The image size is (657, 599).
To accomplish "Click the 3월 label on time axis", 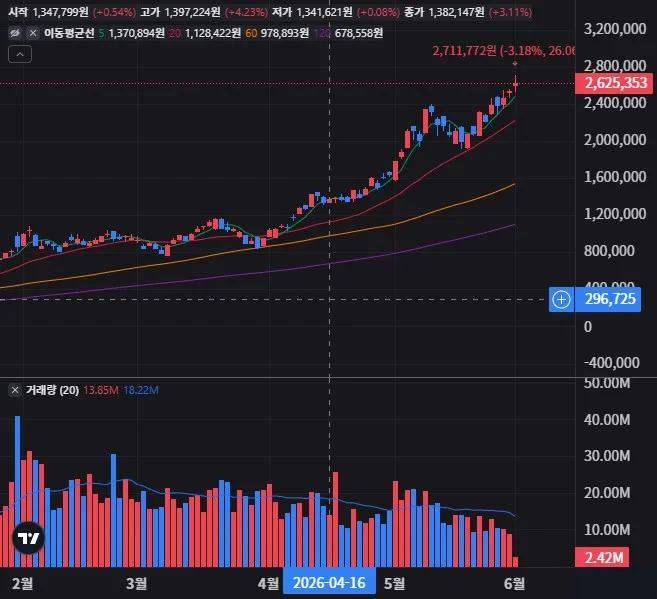I will (x=137, y=583).
